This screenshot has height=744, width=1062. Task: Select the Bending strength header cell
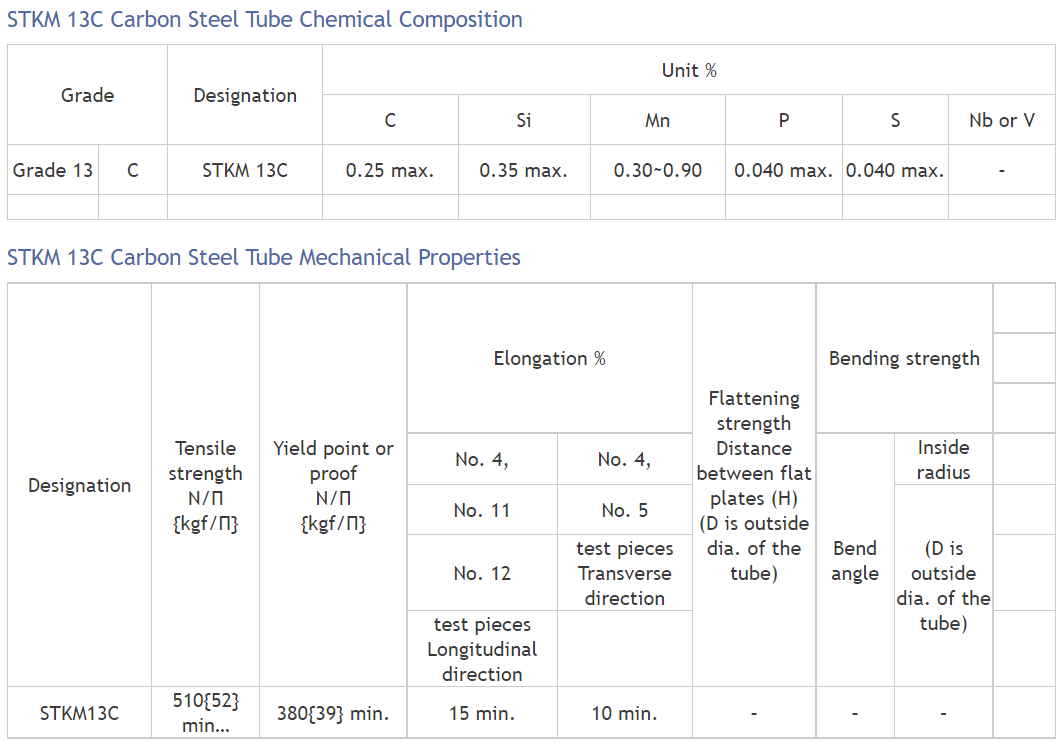(904, 358)
